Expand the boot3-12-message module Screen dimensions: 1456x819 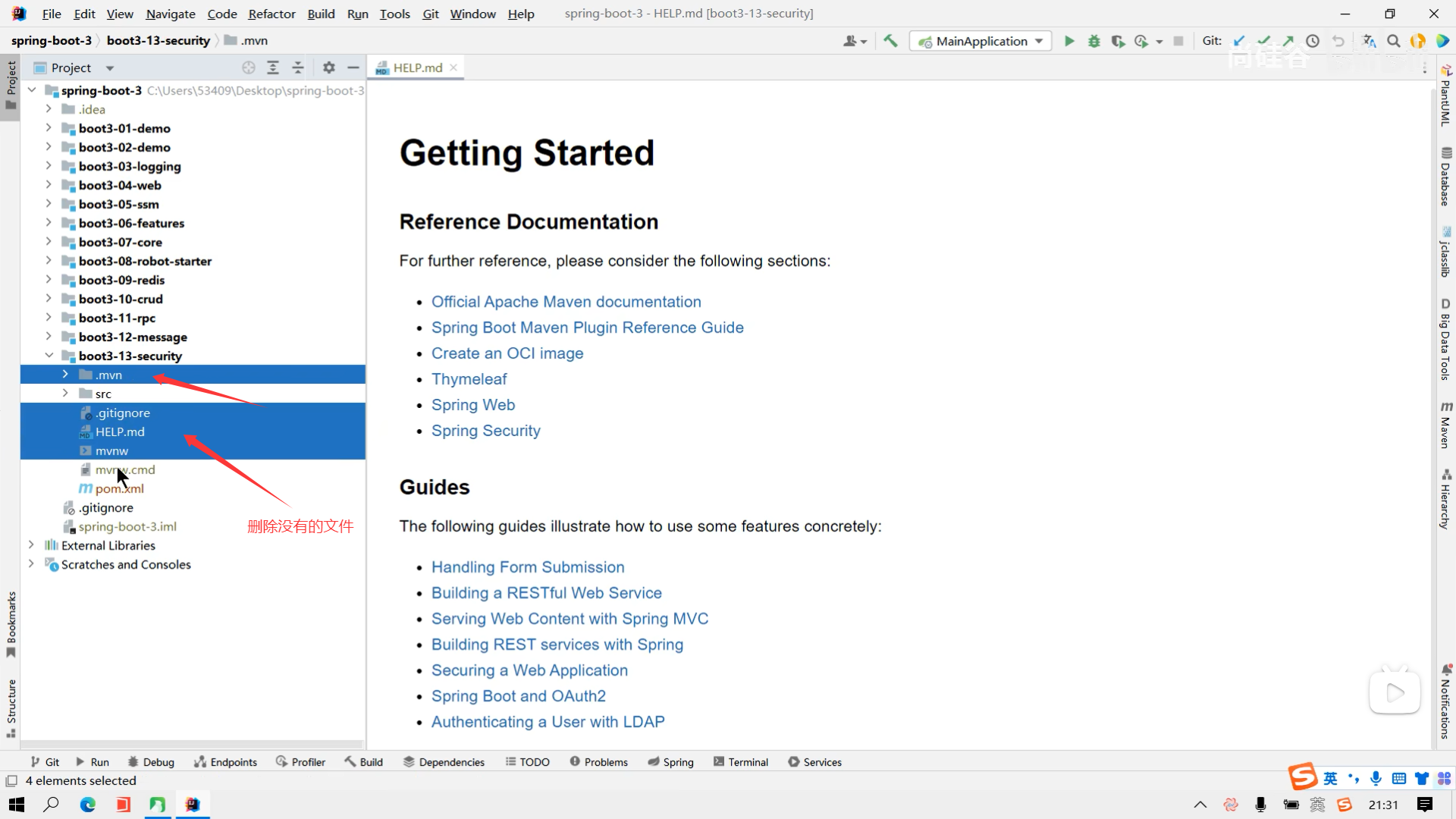[x=49, y=337]
